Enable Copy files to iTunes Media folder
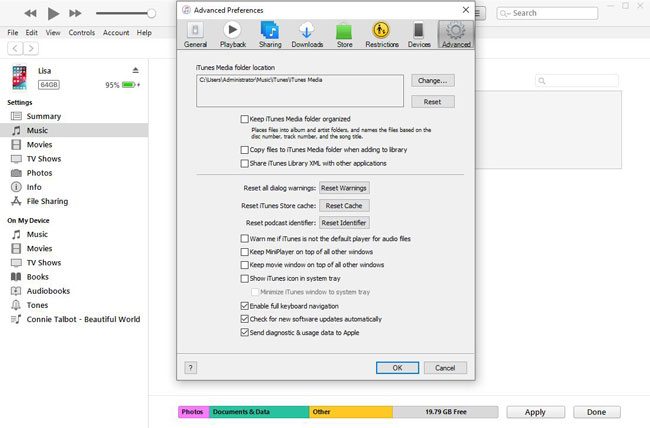This screenshot has height=428, width=650. pyautogui.click(x=245, y=150)
